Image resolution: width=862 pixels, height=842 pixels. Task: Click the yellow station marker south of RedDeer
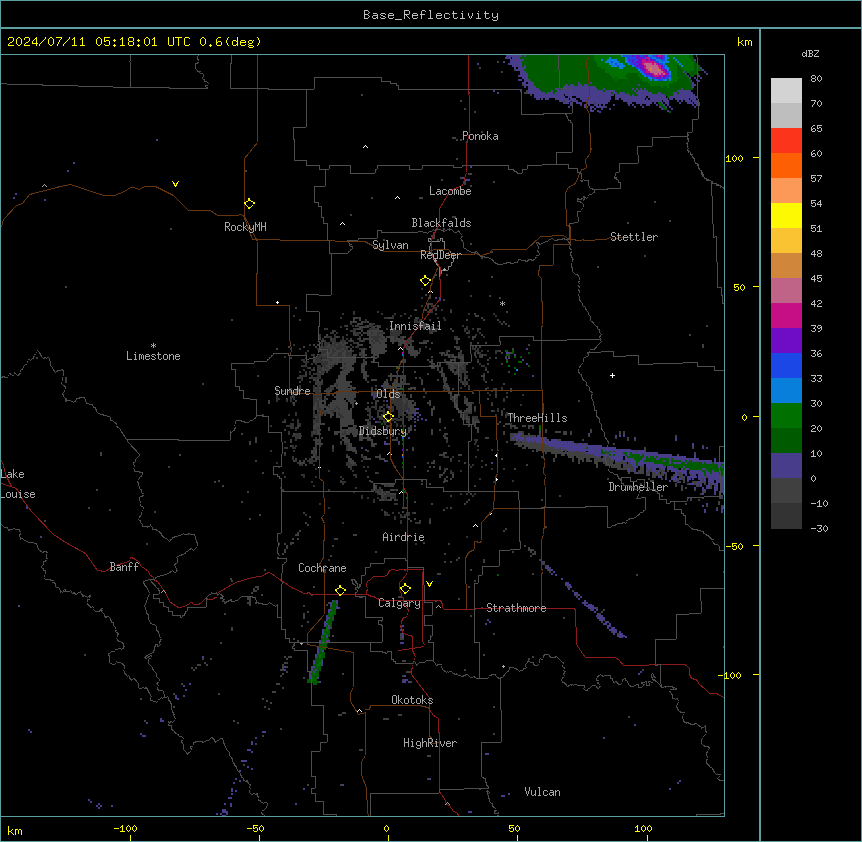(x=425, y=281)
